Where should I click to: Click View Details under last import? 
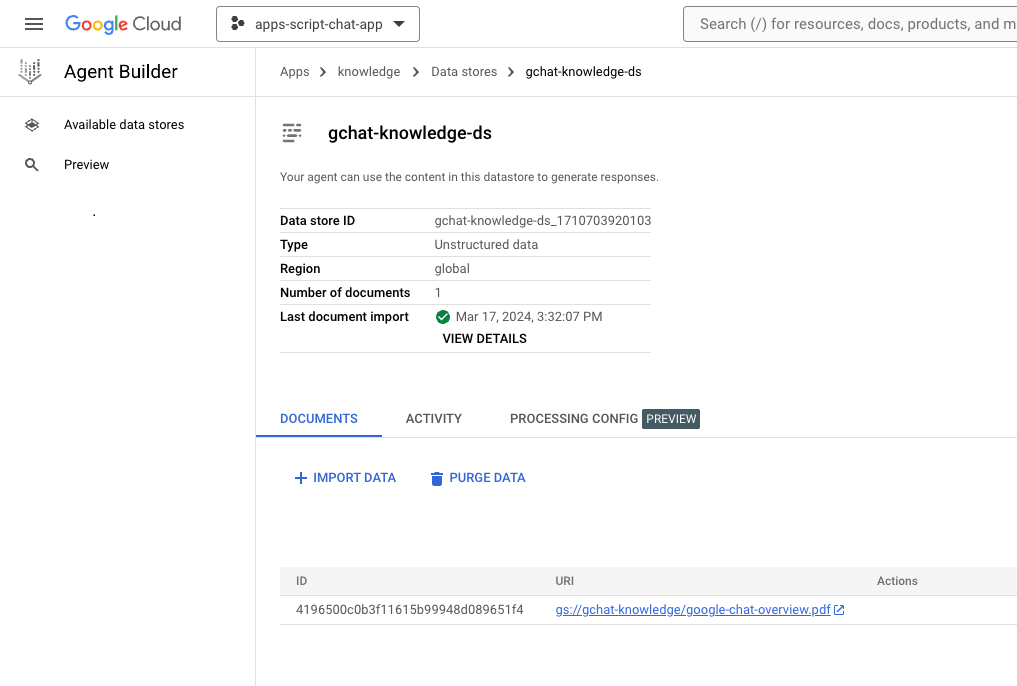point(484,339)
